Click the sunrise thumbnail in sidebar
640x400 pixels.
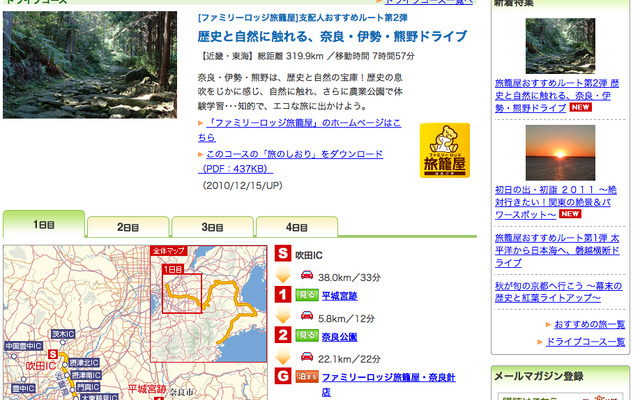point(560,153)
